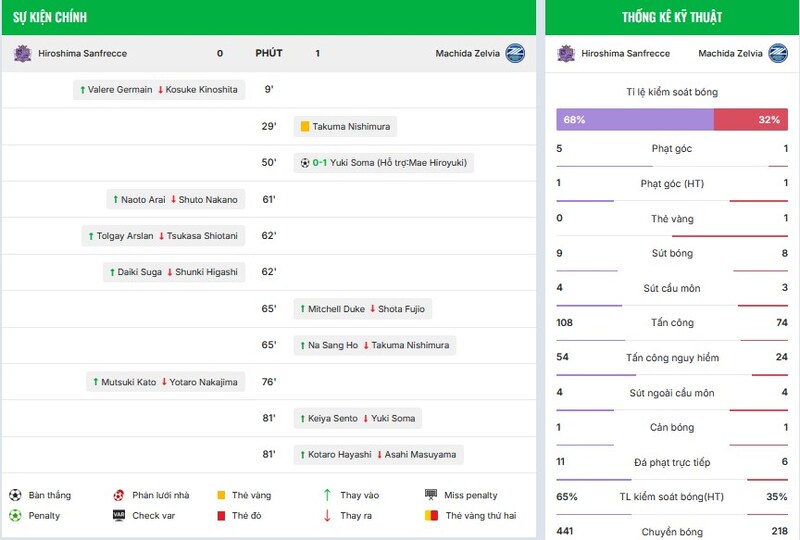
Task: Open Yuki Soma's 0-1 goal event
Action: point(384,163)
